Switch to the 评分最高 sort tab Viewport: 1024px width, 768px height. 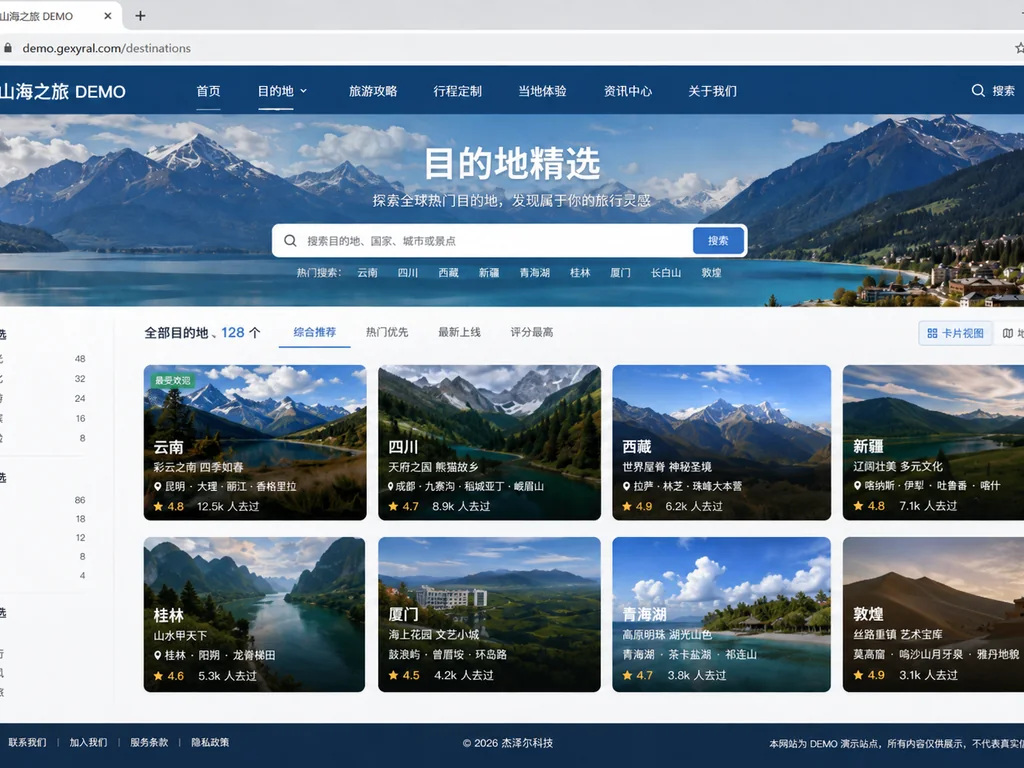click(532, 332)
